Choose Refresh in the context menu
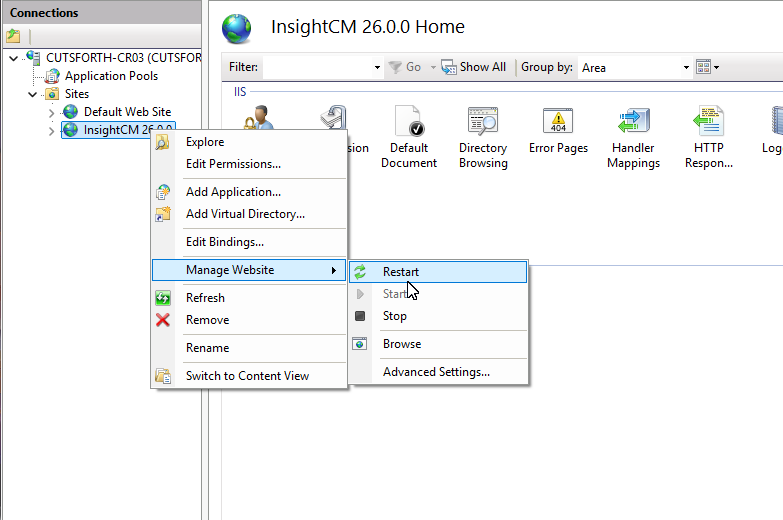 (x=249, y=298)
